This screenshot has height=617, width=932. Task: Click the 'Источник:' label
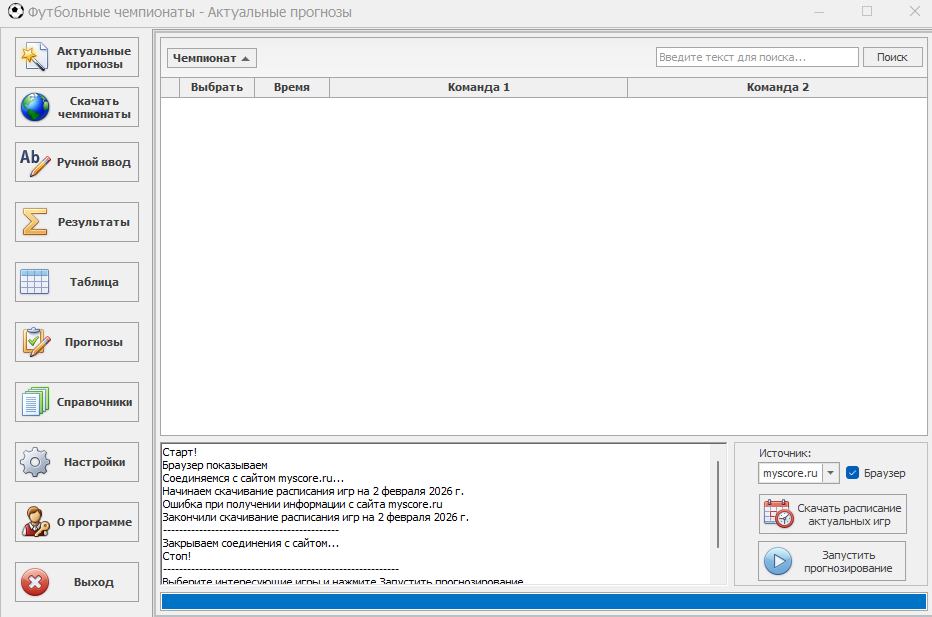click(785, 453)
